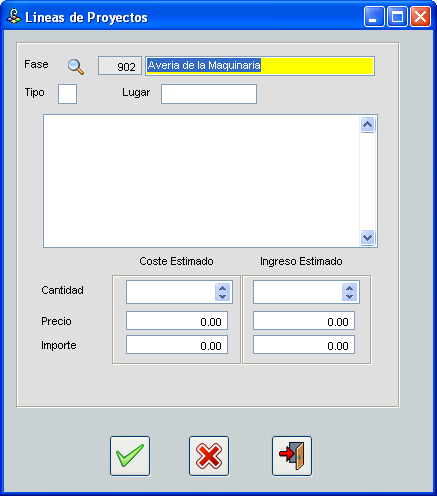The width and height of the screenshot is (437, 496).
Task: Click the Fase code field showing 902
Action: (120, 66)
